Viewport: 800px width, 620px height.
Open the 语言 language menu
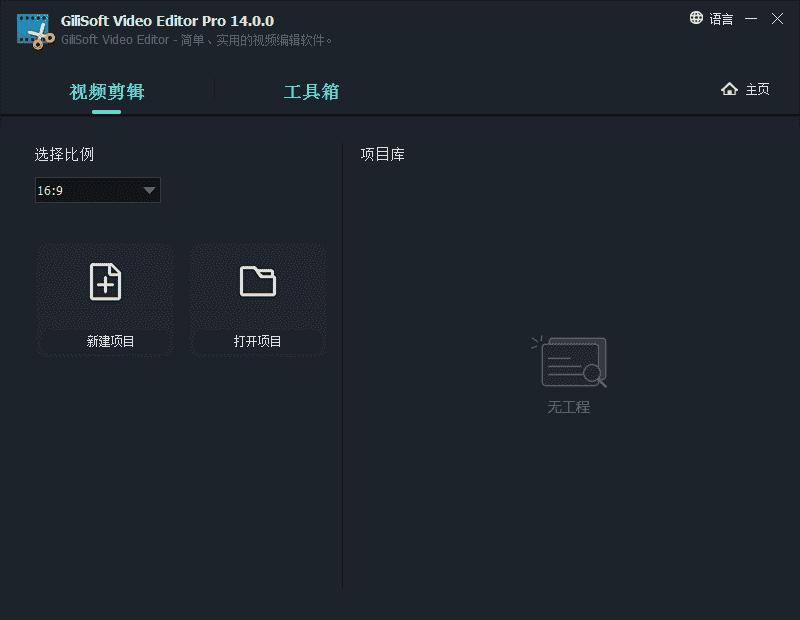click(721, 19)
